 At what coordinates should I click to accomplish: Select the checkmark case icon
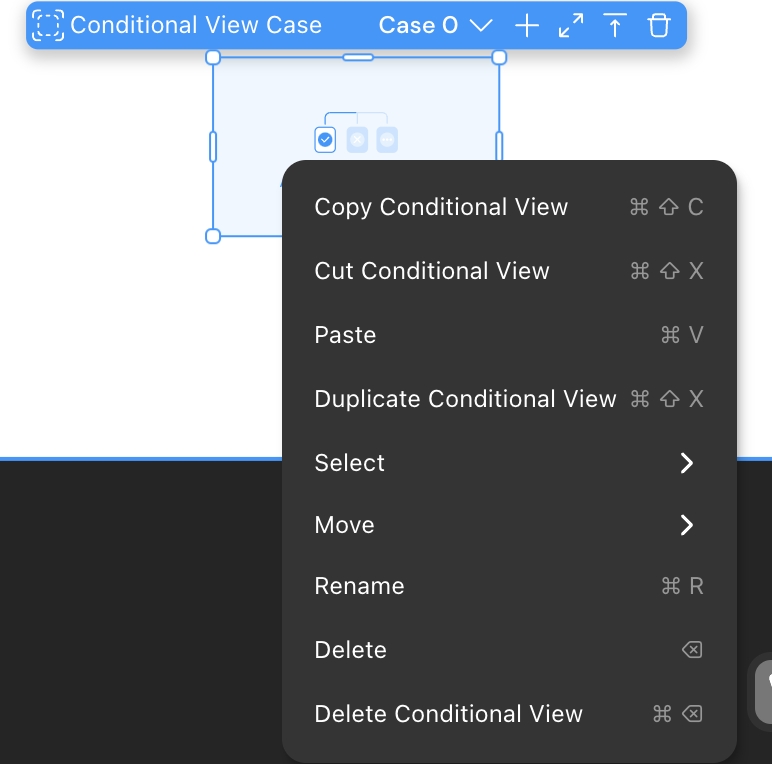coord(325,140)
